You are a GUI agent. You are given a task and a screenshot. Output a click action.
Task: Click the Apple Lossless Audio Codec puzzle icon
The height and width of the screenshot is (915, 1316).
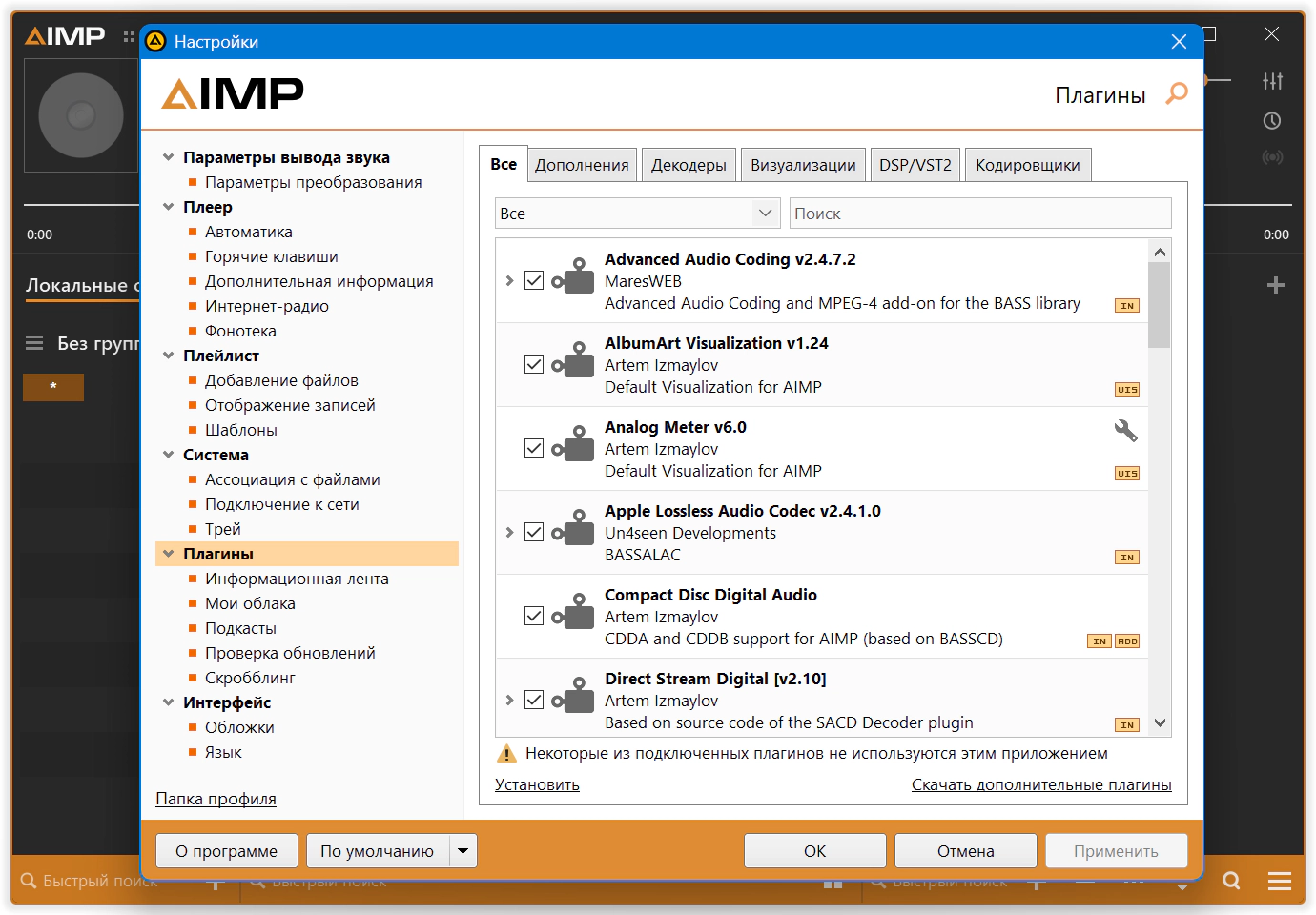(x=573, y=528)
